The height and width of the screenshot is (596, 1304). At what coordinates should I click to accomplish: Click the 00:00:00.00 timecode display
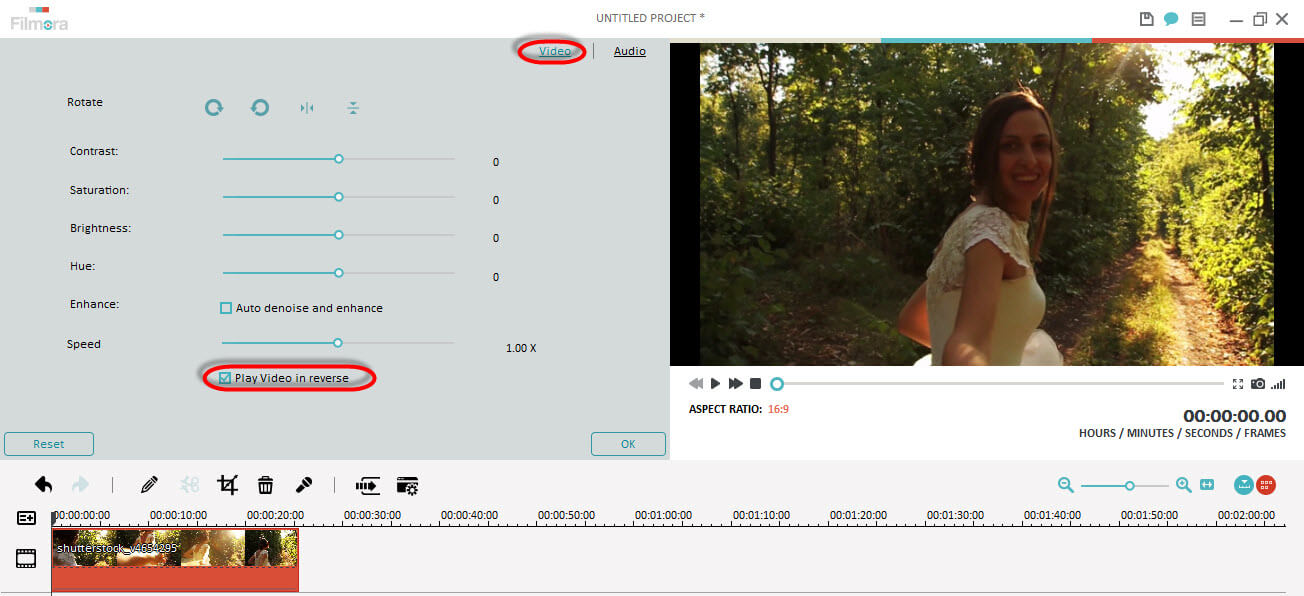(x=1234, y=416)
